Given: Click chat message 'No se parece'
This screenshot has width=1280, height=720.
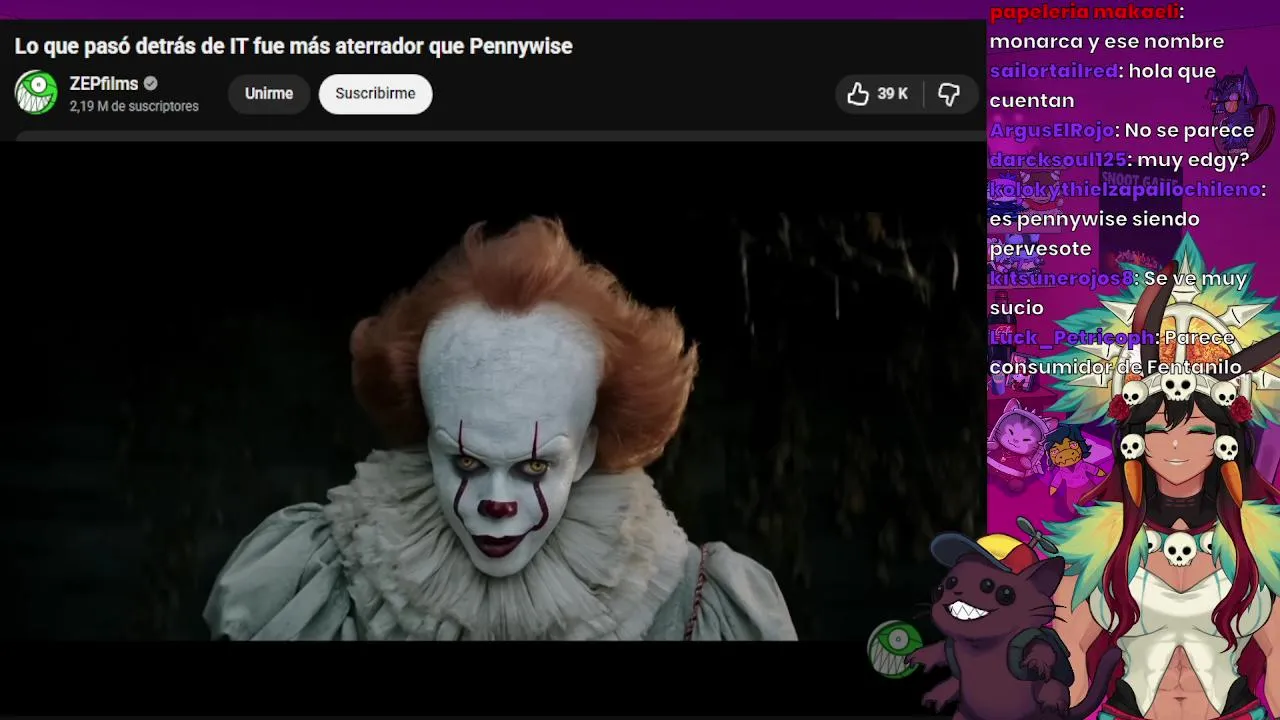Looking at the screenshot, I should (x=1189, y=130).
